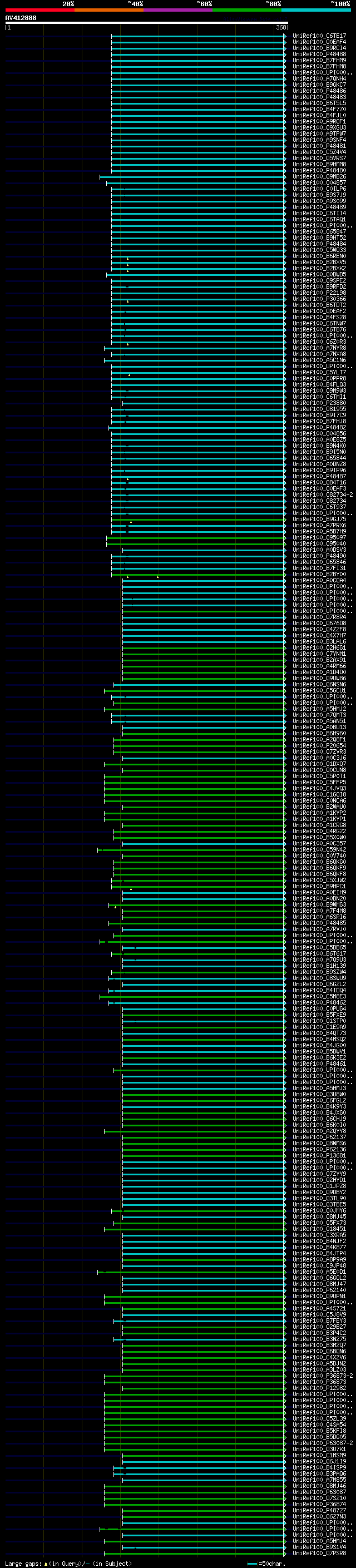This screenshot has width=356, height=1568.
Task: Pick the UniRef100_Q84T16 sequence label
Action: click(319, 483)
